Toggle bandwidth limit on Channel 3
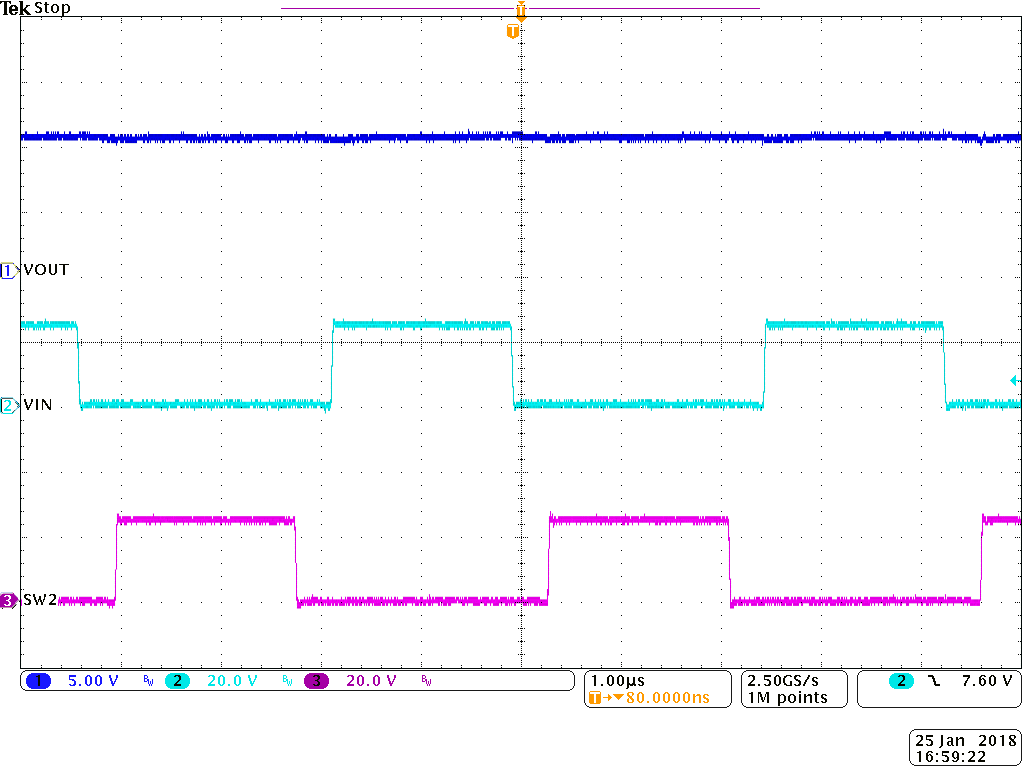This screenshot has width=1024, height=768. pos(426,681)
